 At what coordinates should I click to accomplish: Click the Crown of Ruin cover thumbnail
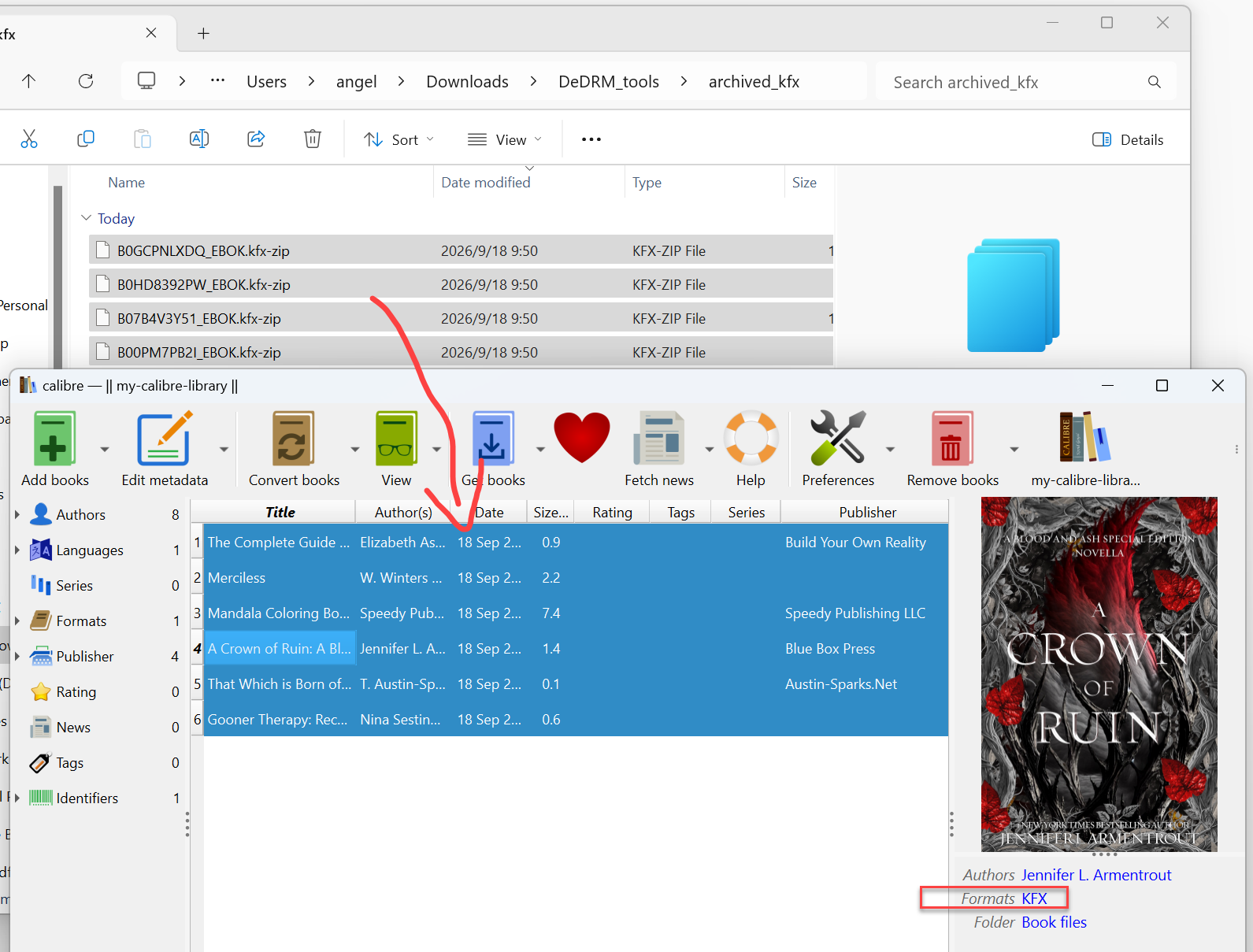point(1099,674)
